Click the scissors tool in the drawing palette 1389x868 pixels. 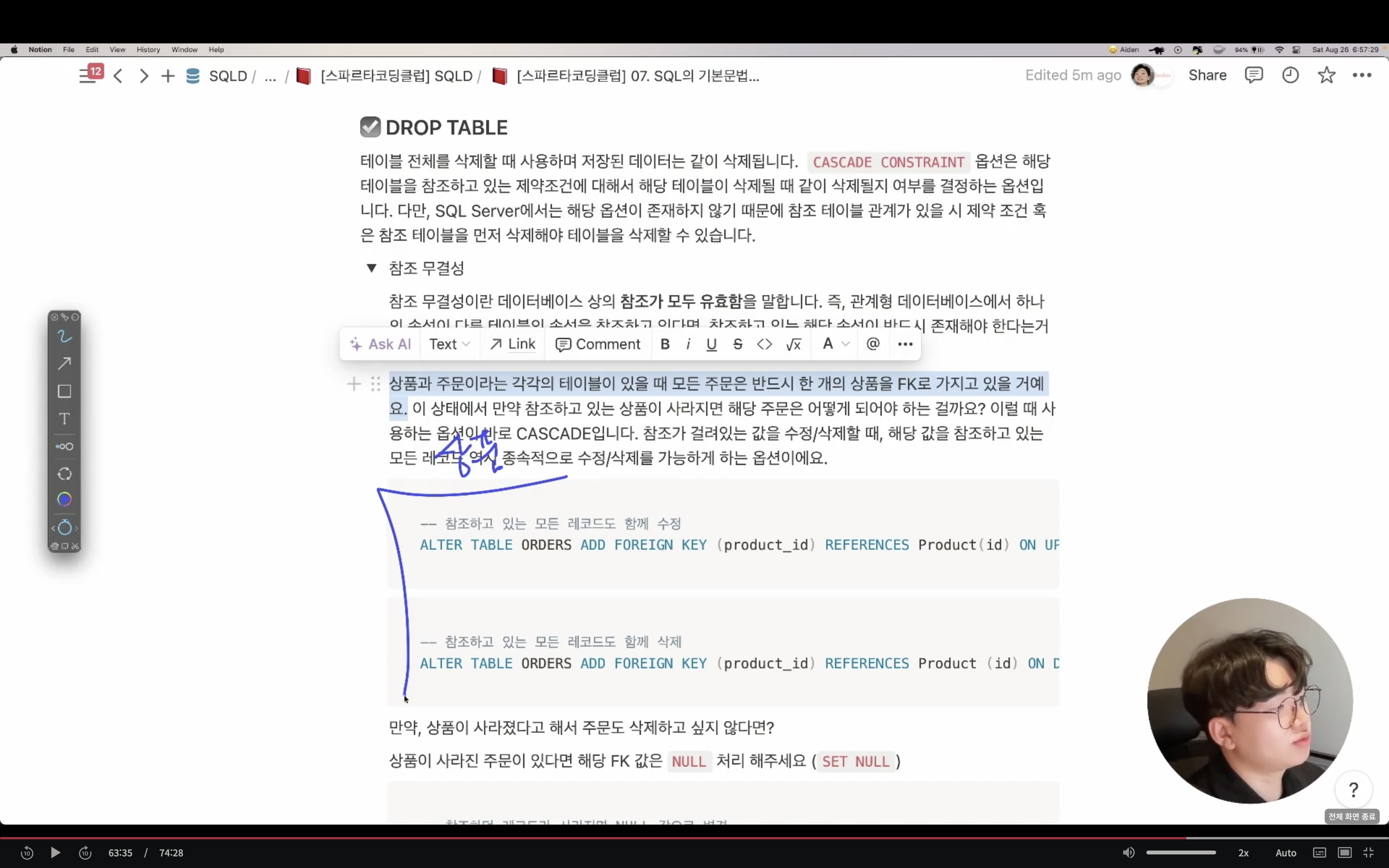(75, 546)
